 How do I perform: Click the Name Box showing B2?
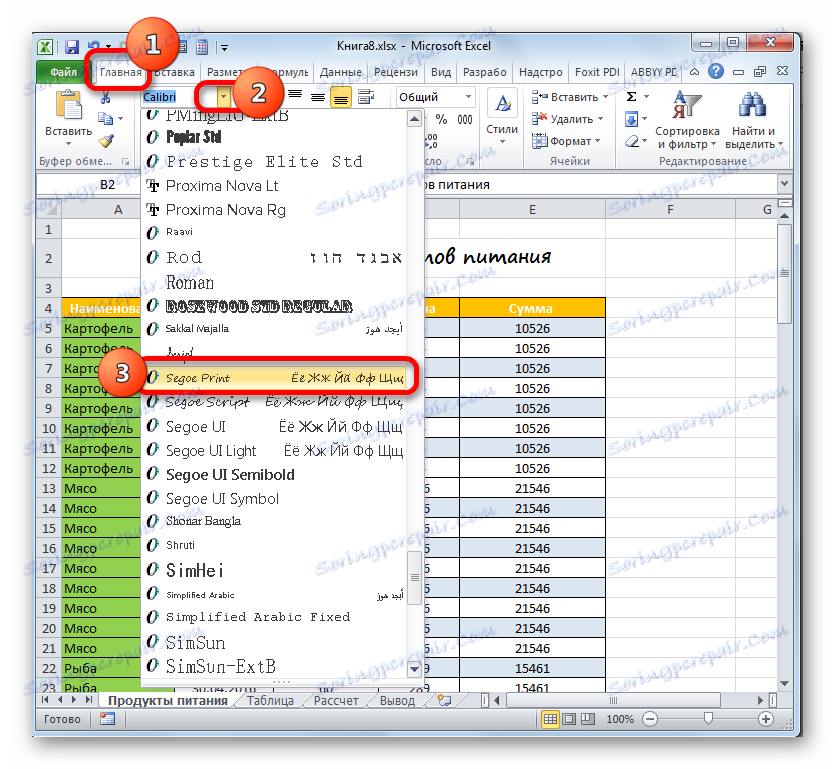click(x=88, y=184)
